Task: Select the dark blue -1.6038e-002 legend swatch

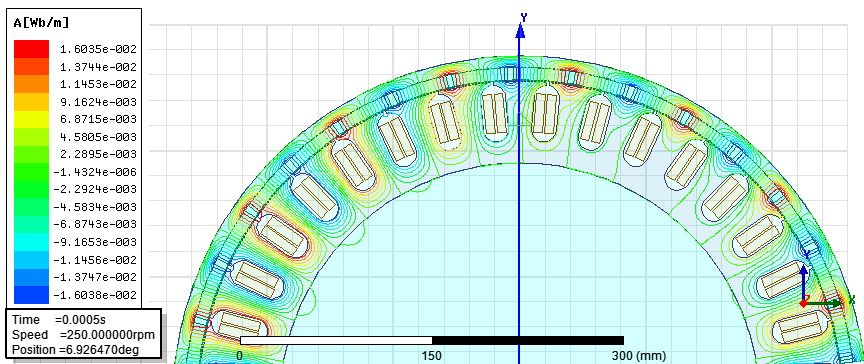Action: coord(31,295)
